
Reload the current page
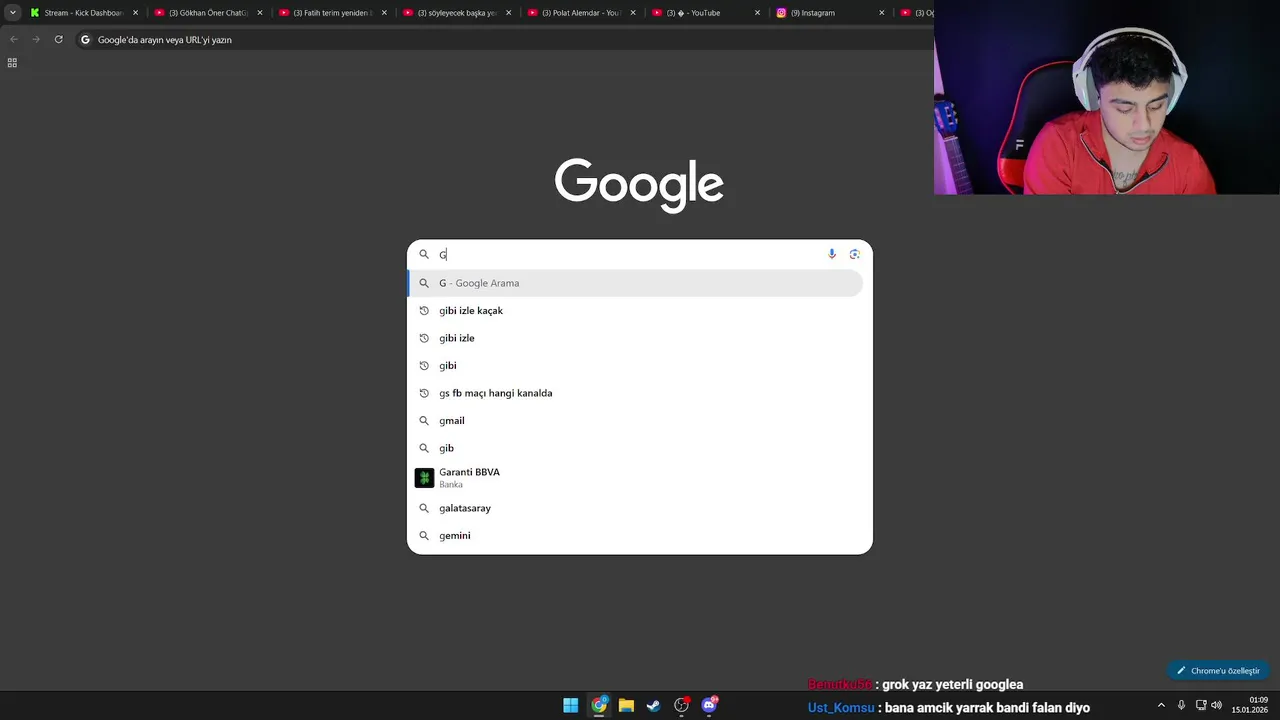[58, 39]
